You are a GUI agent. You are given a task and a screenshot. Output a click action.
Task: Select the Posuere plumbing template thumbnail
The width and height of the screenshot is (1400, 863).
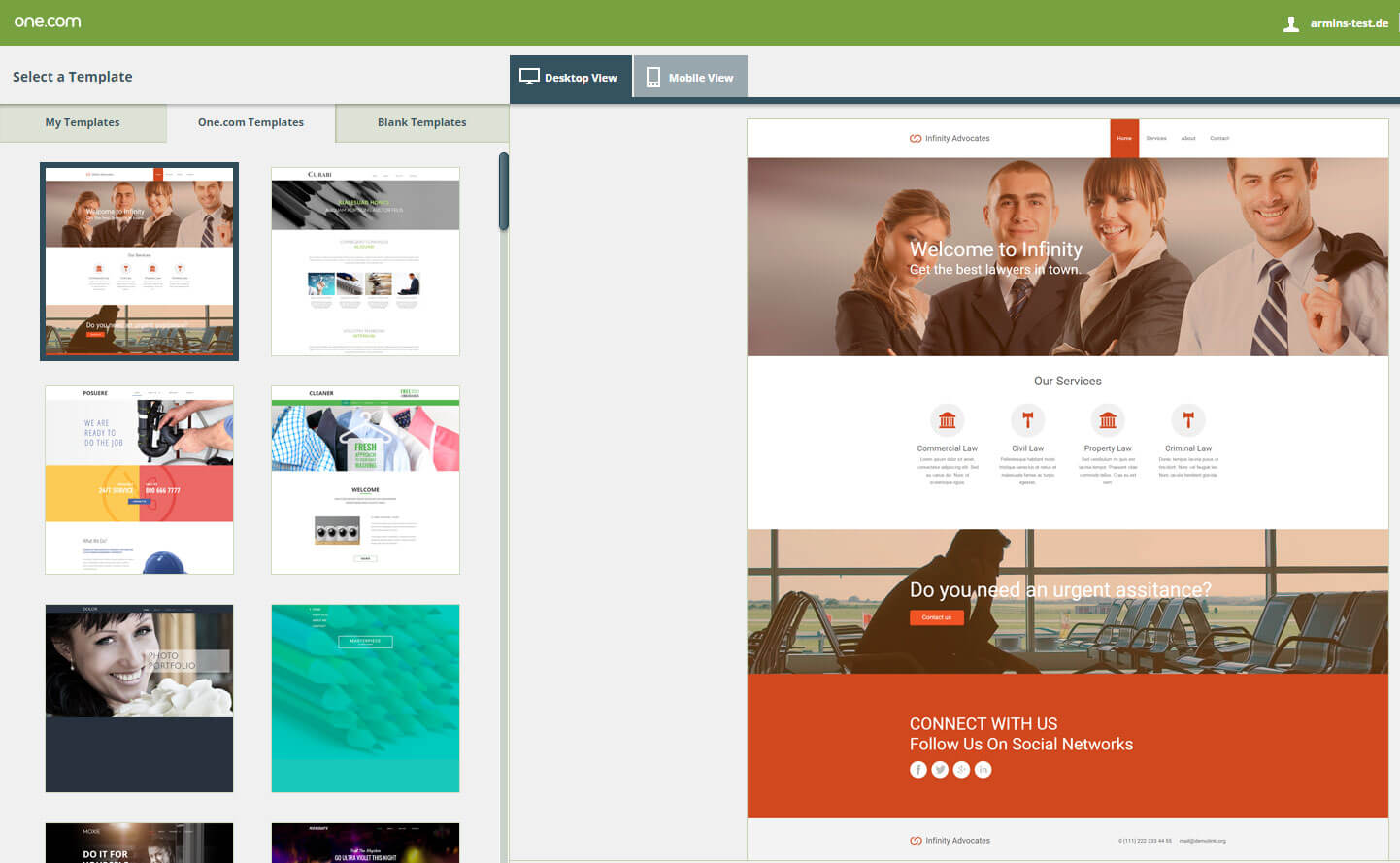coord(139,480)
